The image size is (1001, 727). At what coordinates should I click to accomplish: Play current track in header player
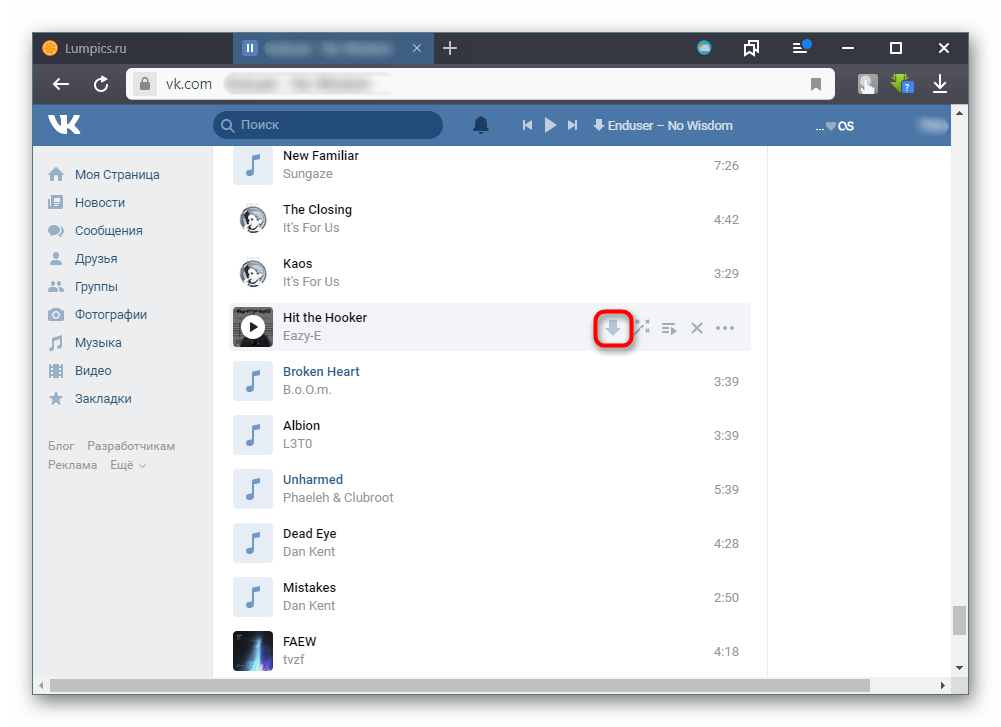550,125
